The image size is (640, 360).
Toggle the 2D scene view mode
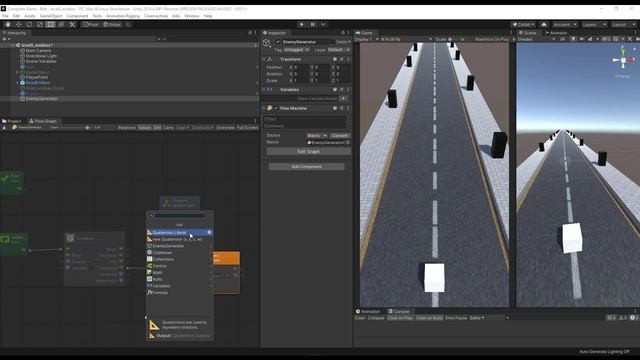pos(562,39)
